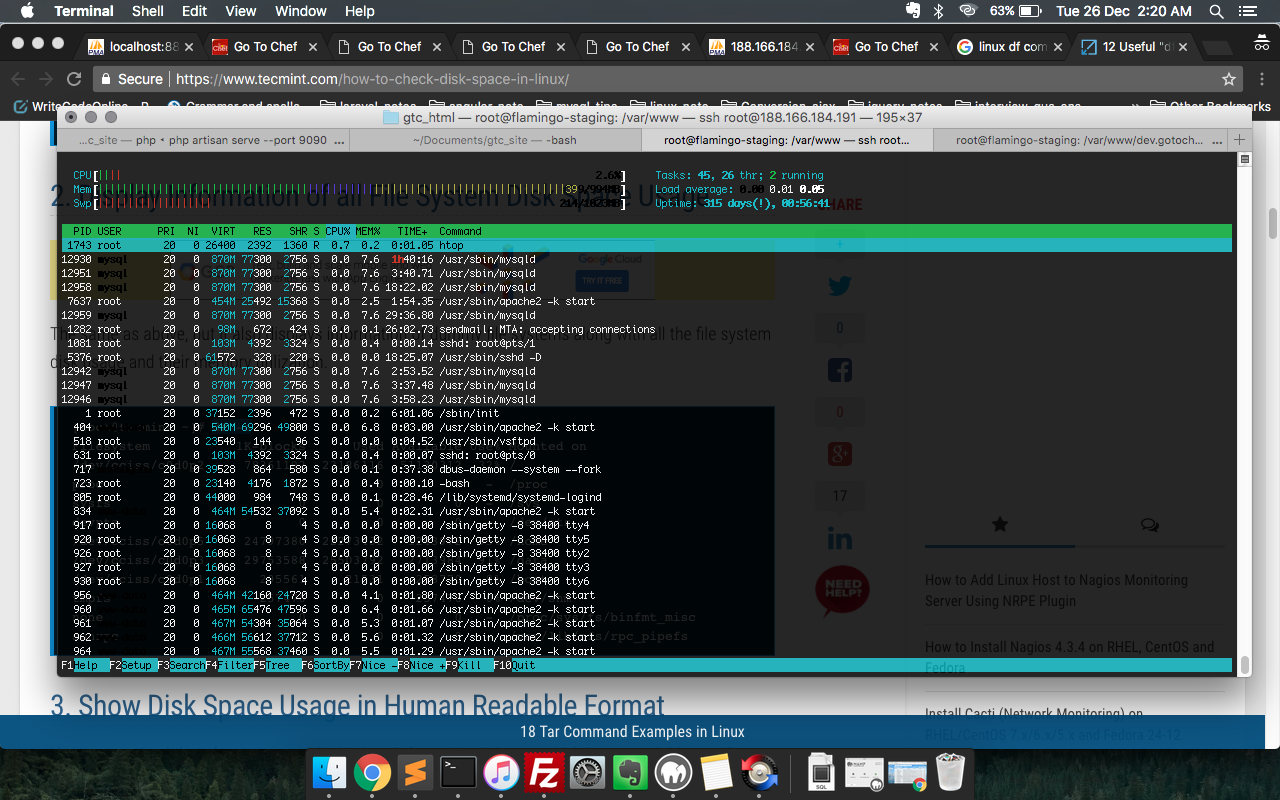This screenshot has height=800, width=1280.
Task: Bookmark this page with the star icon
Action: tap(1229, 79)
